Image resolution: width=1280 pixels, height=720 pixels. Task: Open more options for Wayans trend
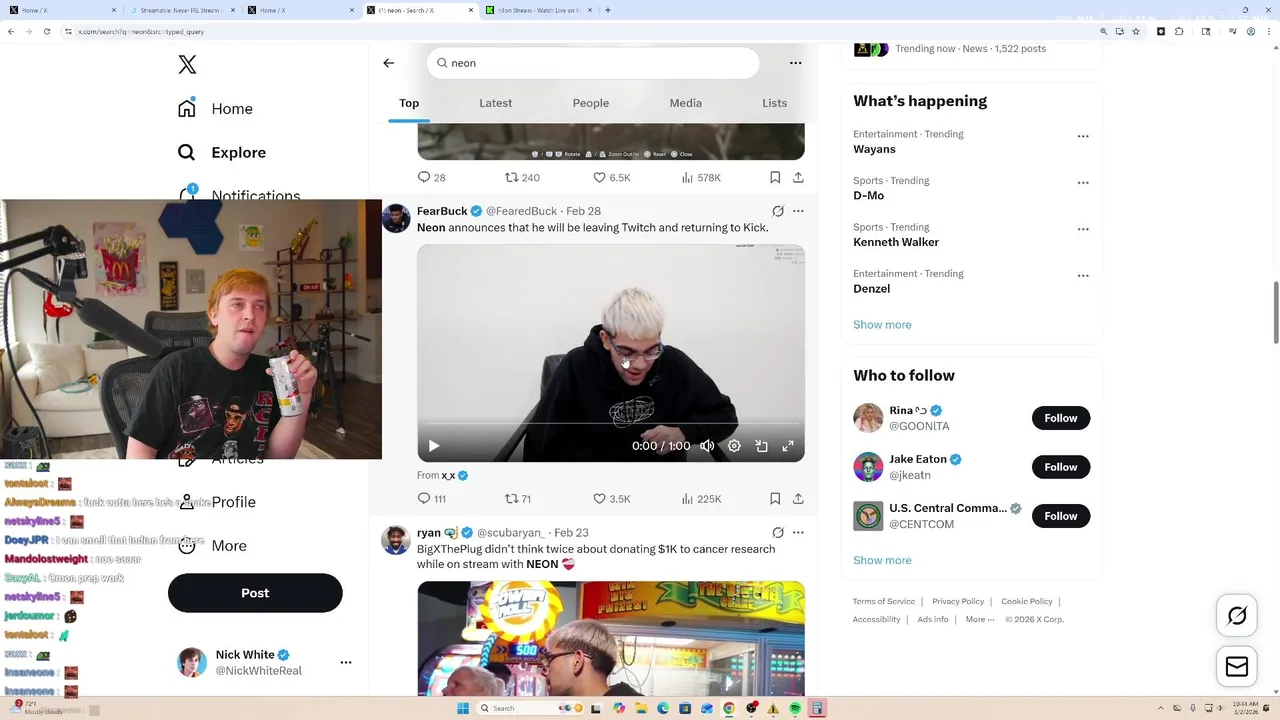(x=1083, y=136)
